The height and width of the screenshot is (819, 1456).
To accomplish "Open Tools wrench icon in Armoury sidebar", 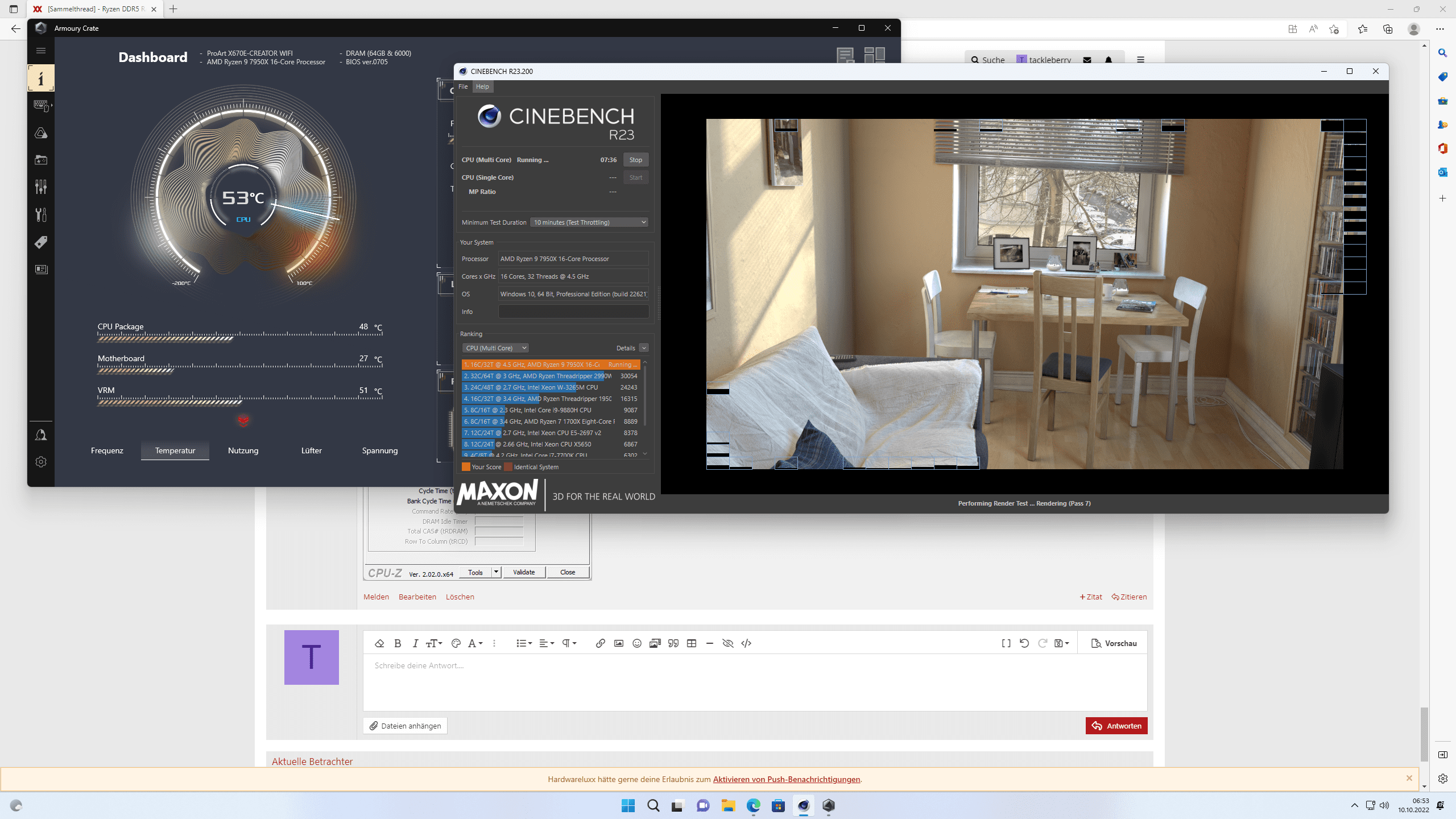I will point(41,214).
